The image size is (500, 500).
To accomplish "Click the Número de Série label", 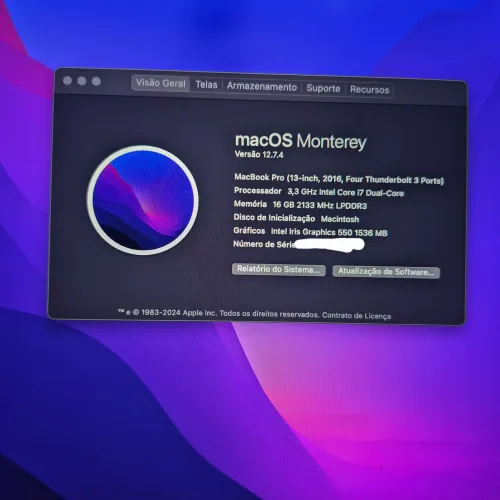I will [264, 244].
